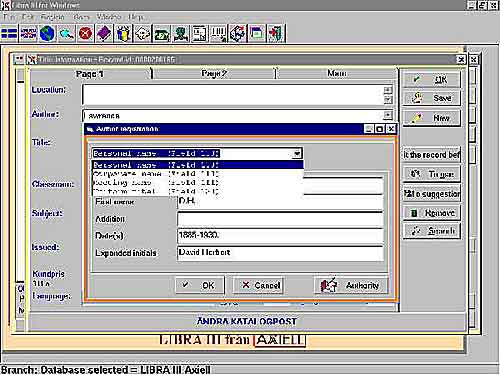Image resolution: width=500 pixels, height=375 pixels.
Task: Click the blue and yellow bucket icon
Action: (x=123, y=34)
